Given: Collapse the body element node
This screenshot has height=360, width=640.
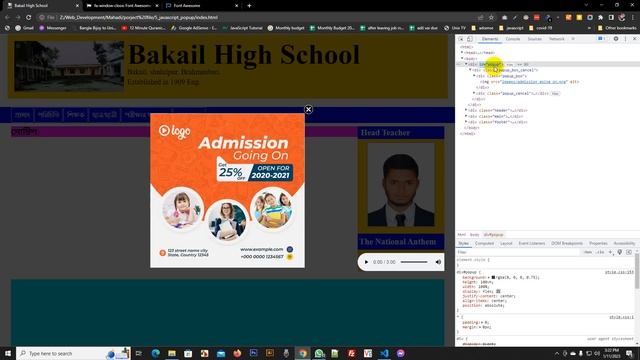Looking at the screenshot, I should 462,58.
